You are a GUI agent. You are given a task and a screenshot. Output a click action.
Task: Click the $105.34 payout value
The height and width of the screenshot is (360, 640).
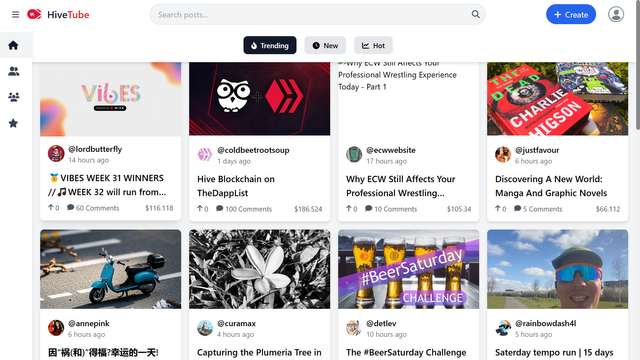point(459,209)
